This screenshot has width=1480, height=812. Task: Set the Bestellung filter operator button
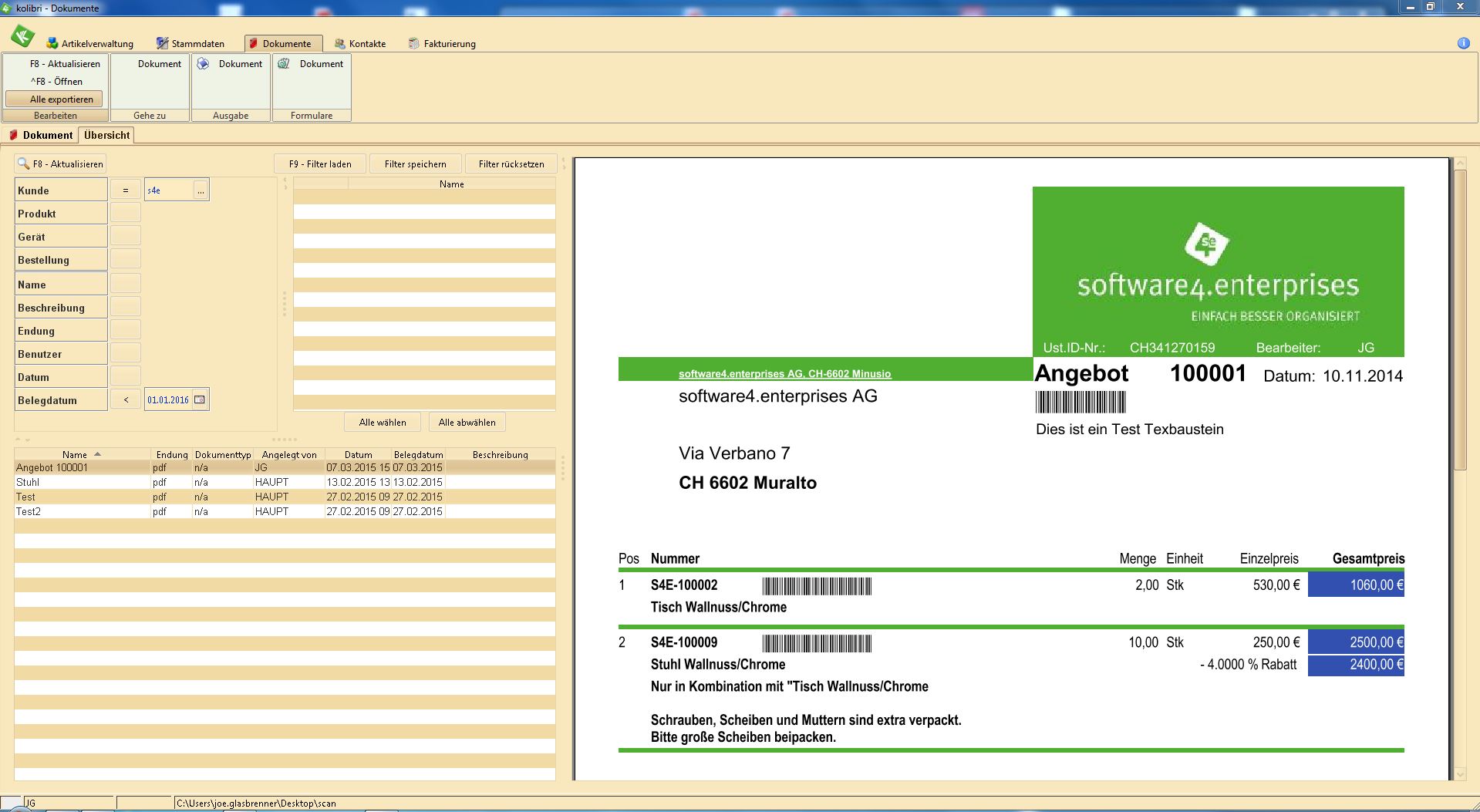coord(126,259)
